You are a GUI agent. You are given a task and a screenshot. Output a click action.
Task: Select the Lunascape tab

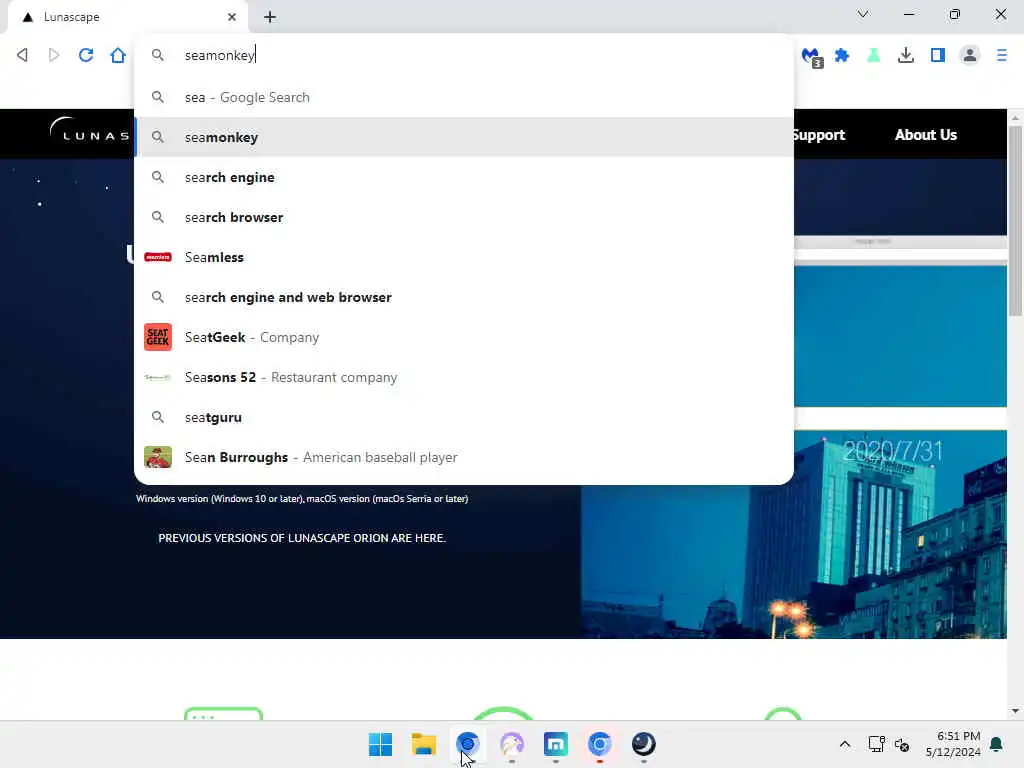coord(128,17)
